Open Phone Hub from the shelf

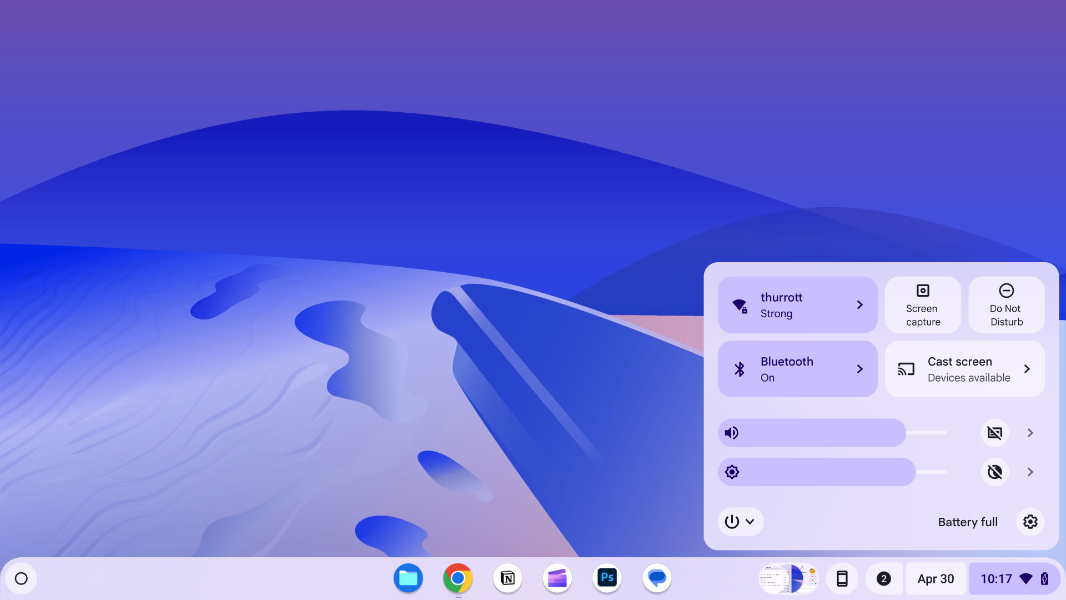point(842,578)
